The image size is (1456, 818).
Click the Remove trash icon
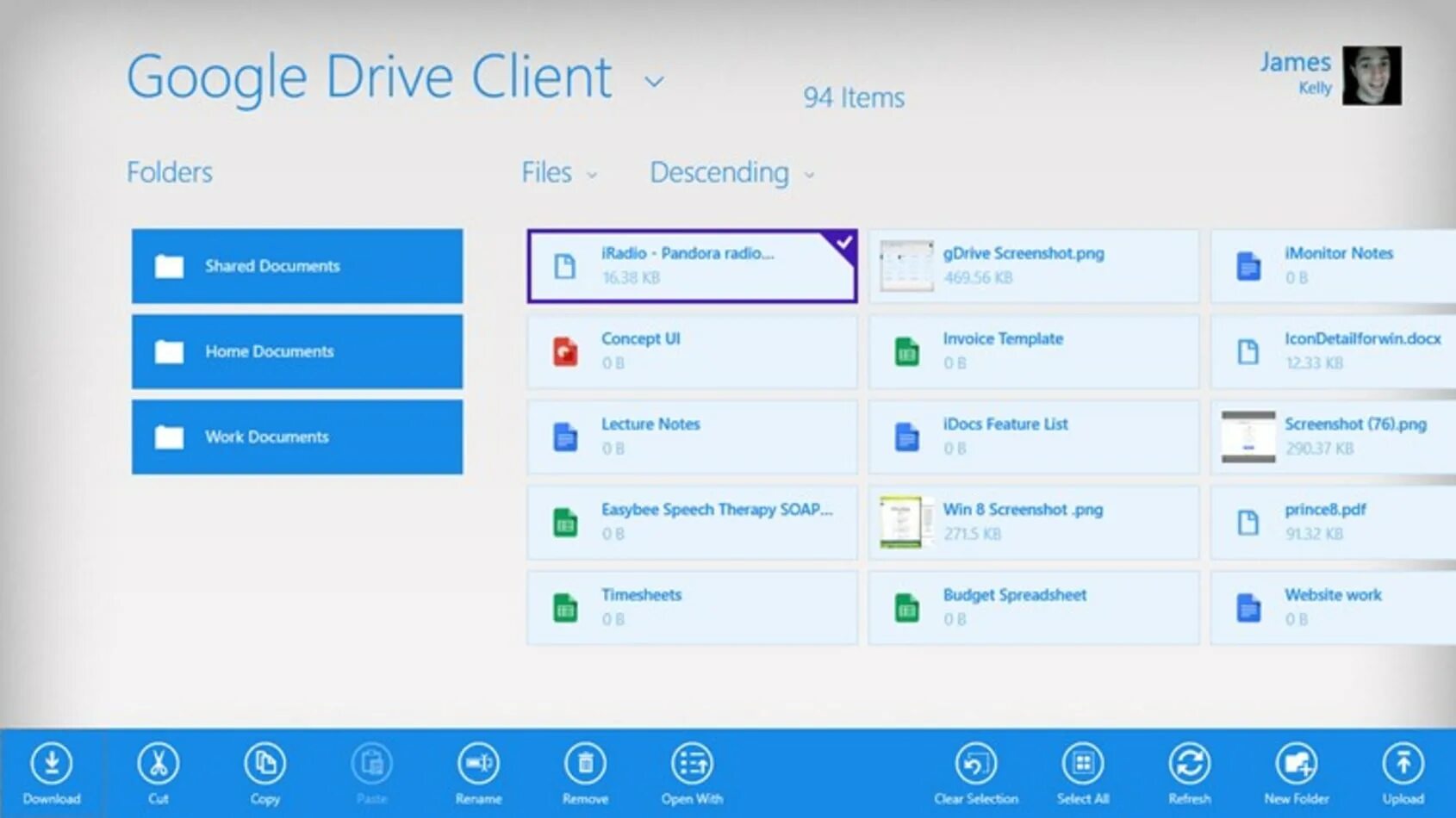coord(586,763)
